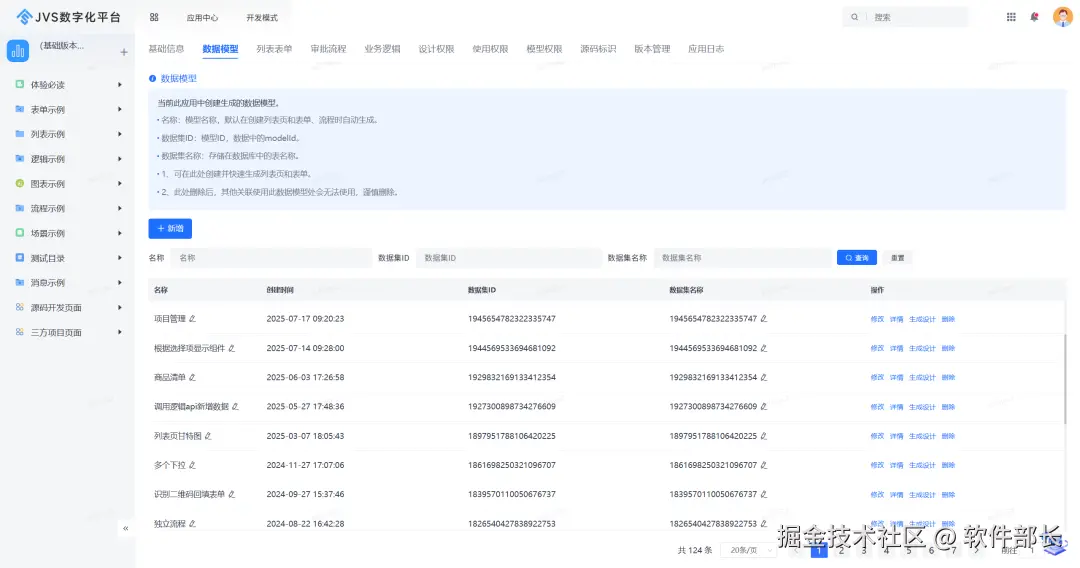
Task: Click the edit pencil beside name 列表页甘特图
Action: click(208, 436)
